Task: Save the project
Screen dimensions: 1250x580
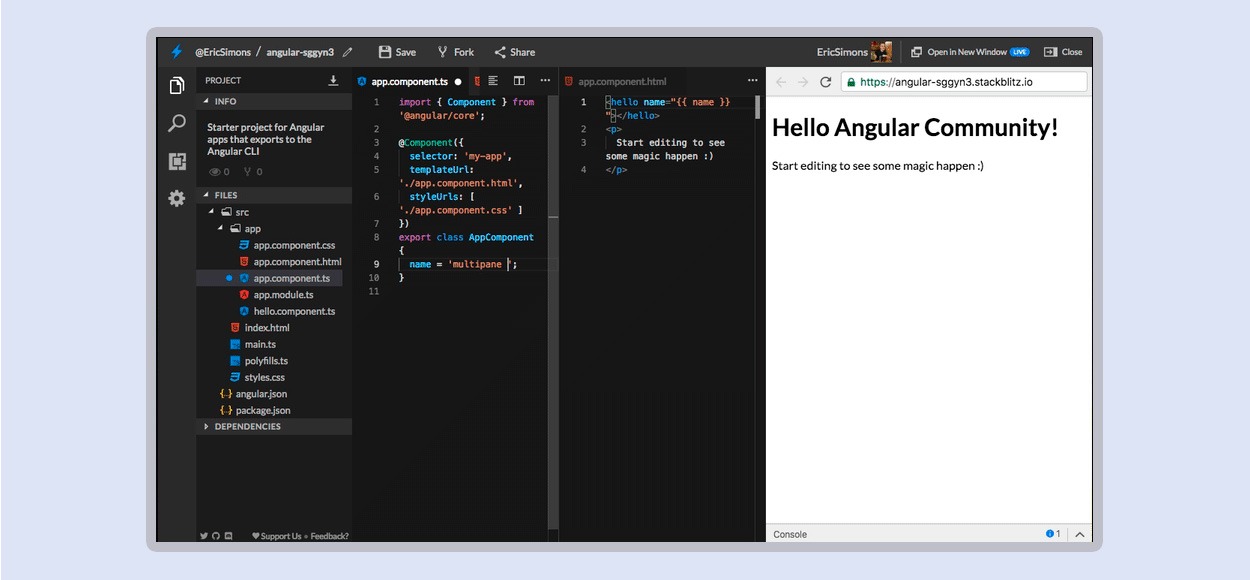Action: (x=397, y=52)
